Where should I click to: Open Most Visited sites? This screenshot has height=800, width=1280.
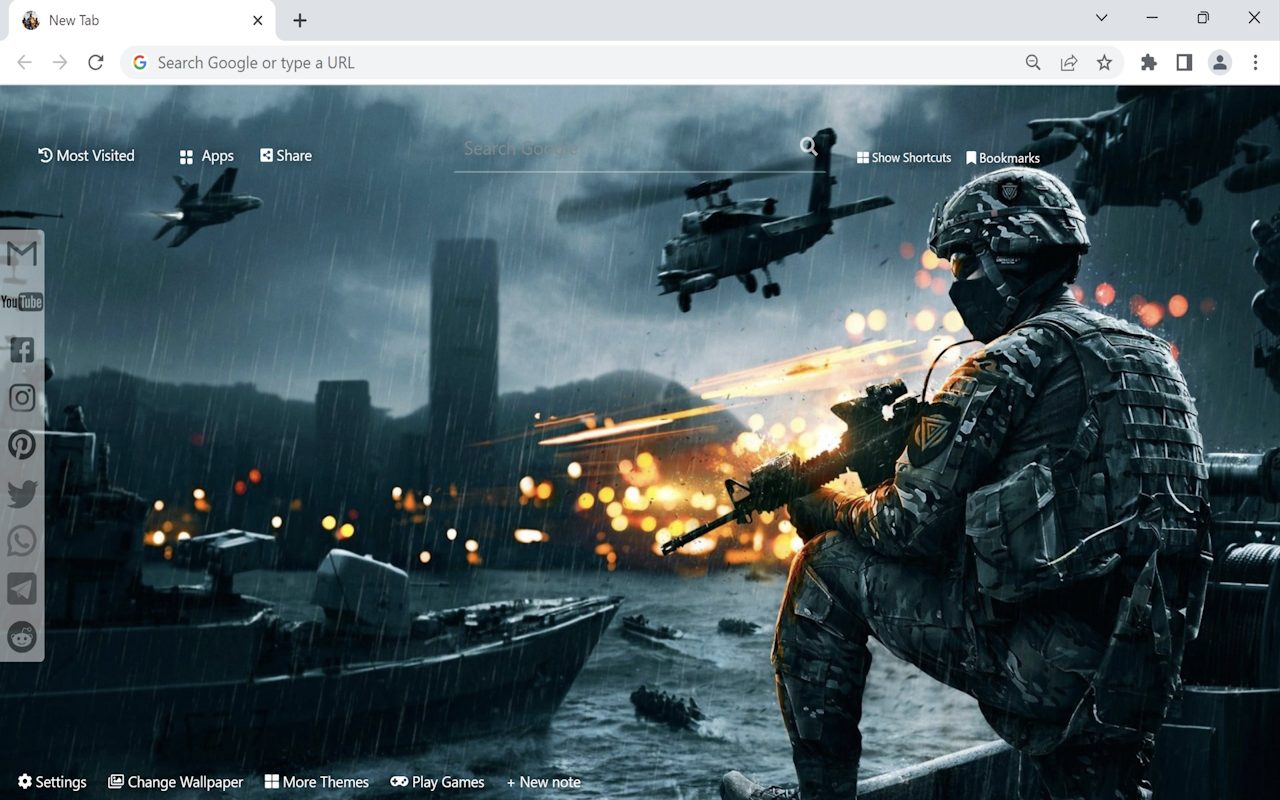coord(86,155)
